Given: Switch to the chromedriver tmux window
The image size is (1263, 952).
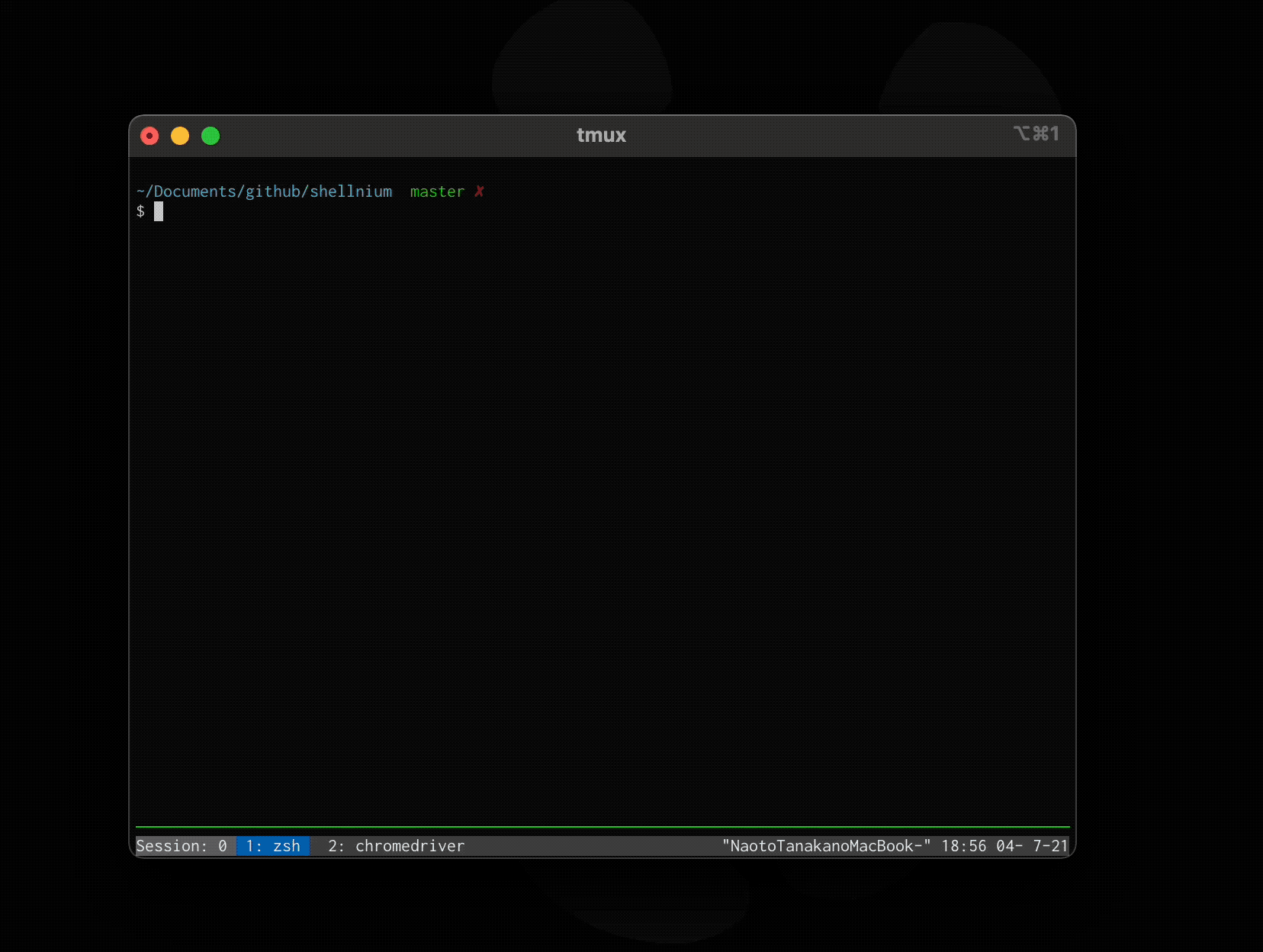Looking at the screenshot, I should coord(395,846).
